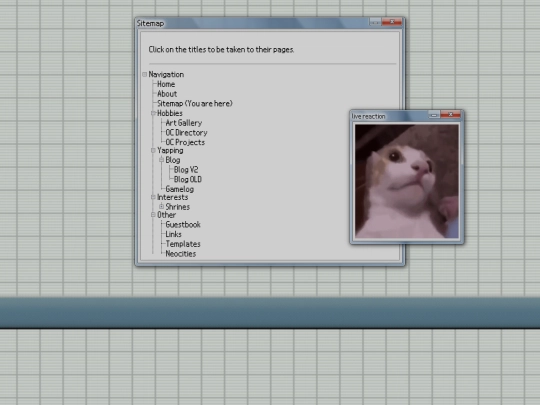The height and width of the screenshot is (405, 540).
Task: Collapse the Yapping branch
Action: [153, 150]
